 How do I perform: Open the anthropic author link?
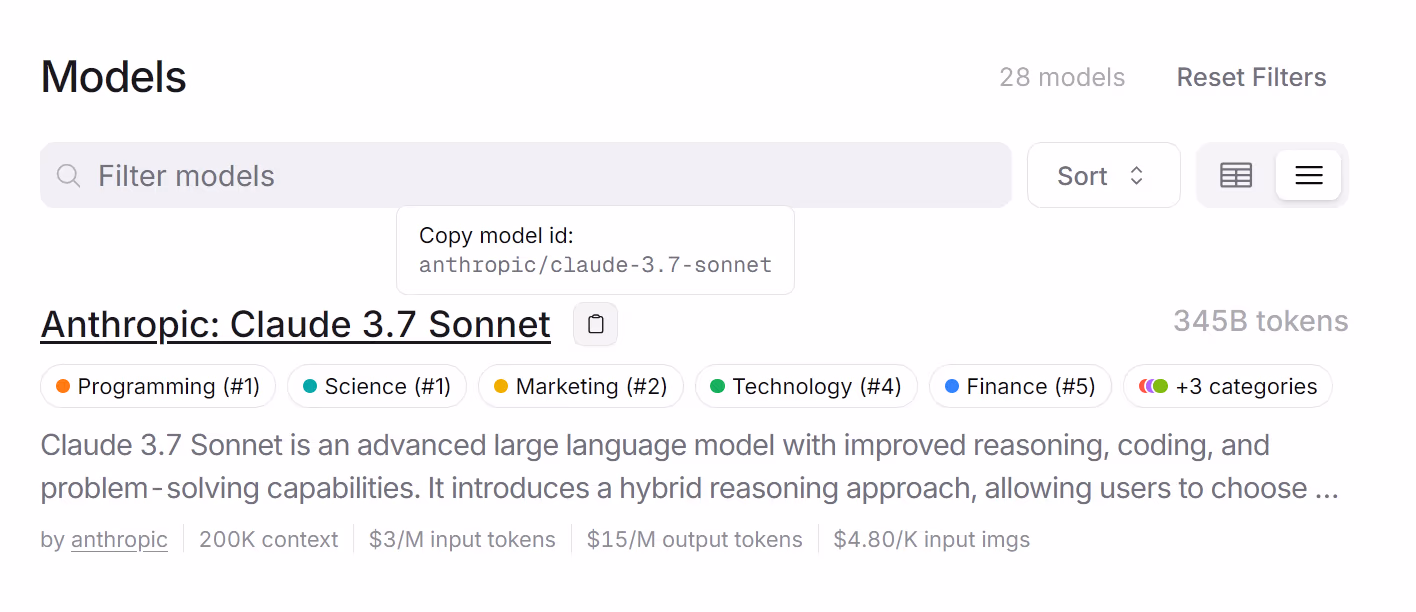coord(119,540)
